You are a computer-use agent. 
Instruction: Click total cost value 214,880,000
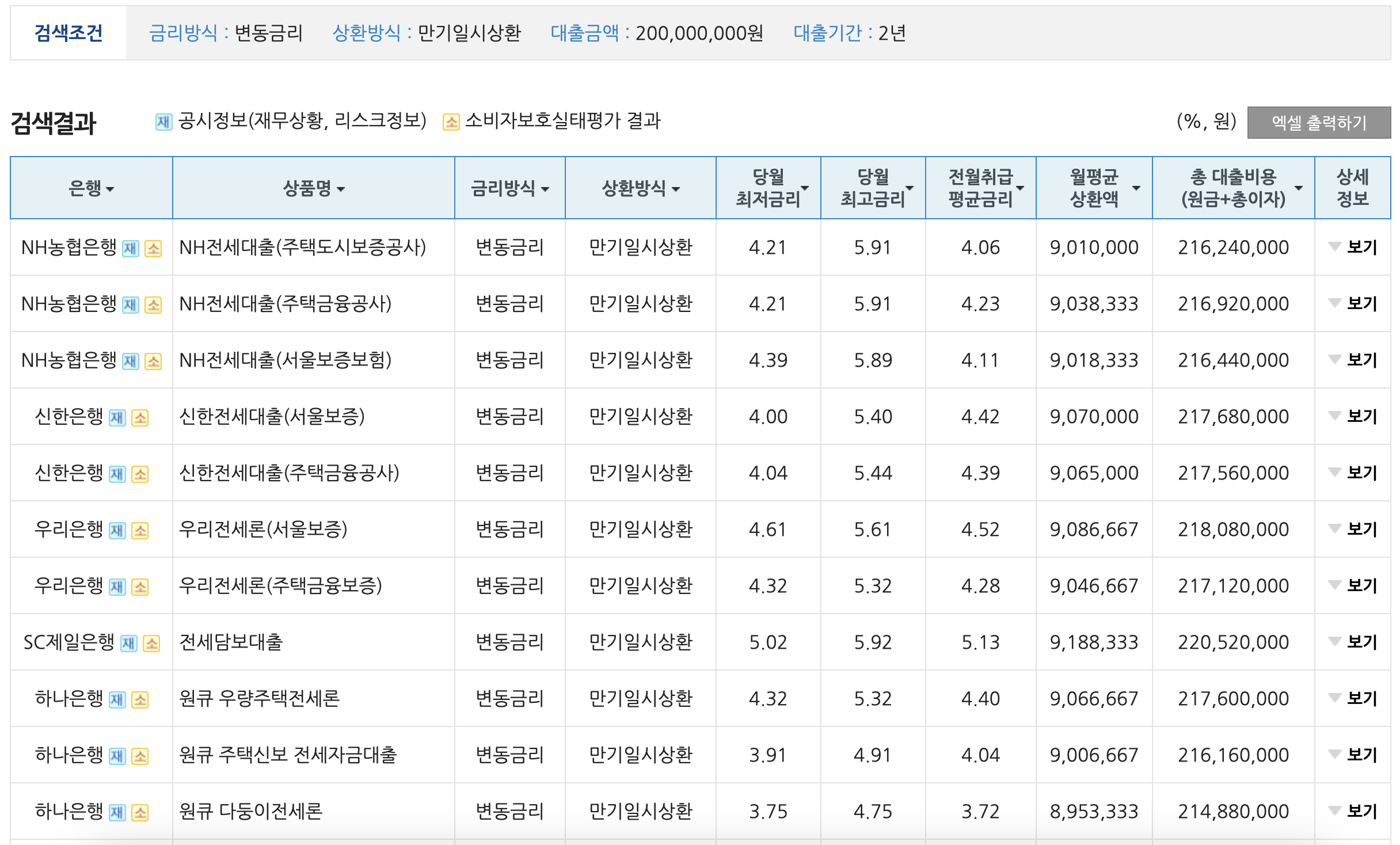click(1233, 812)
